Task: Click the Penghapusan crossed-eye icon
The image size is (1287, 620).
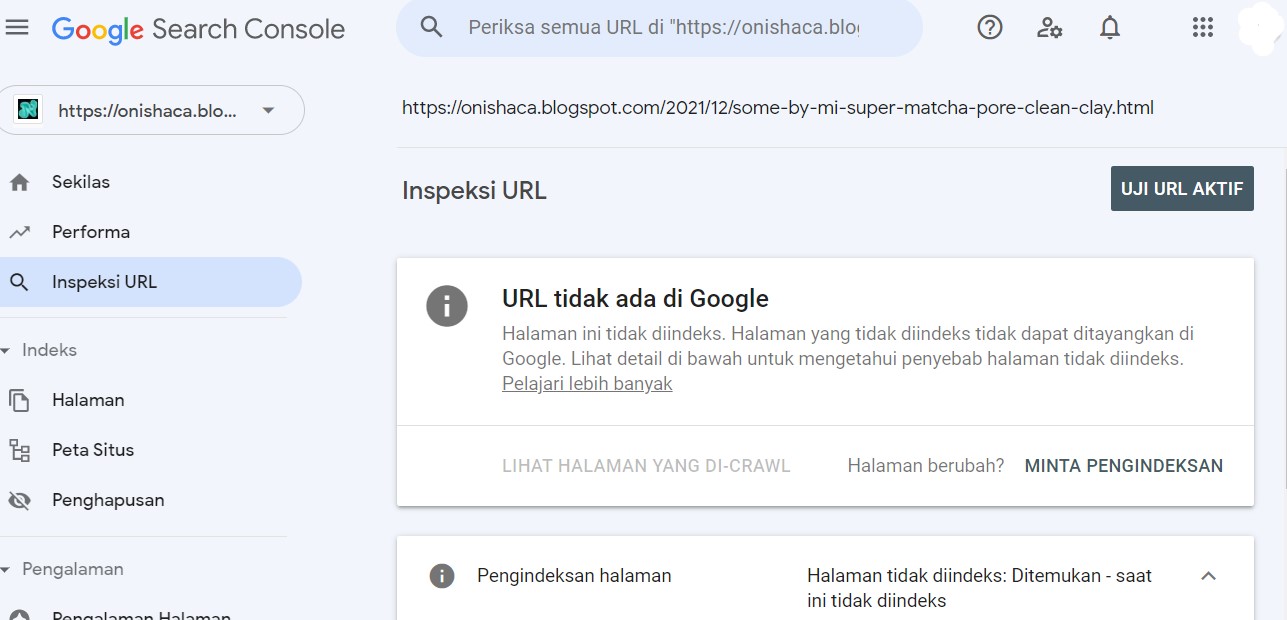Action: pos(19,500)
